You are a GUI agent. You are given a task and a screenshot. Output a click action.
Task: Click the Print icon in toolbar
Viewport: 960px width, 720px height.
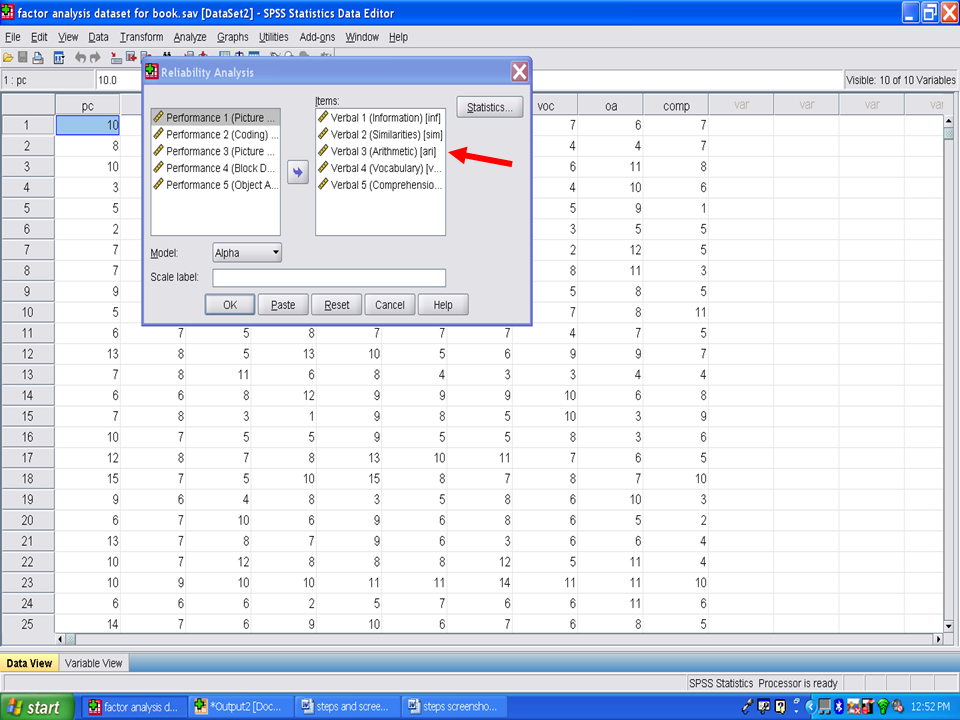click(x=38, y=58)
